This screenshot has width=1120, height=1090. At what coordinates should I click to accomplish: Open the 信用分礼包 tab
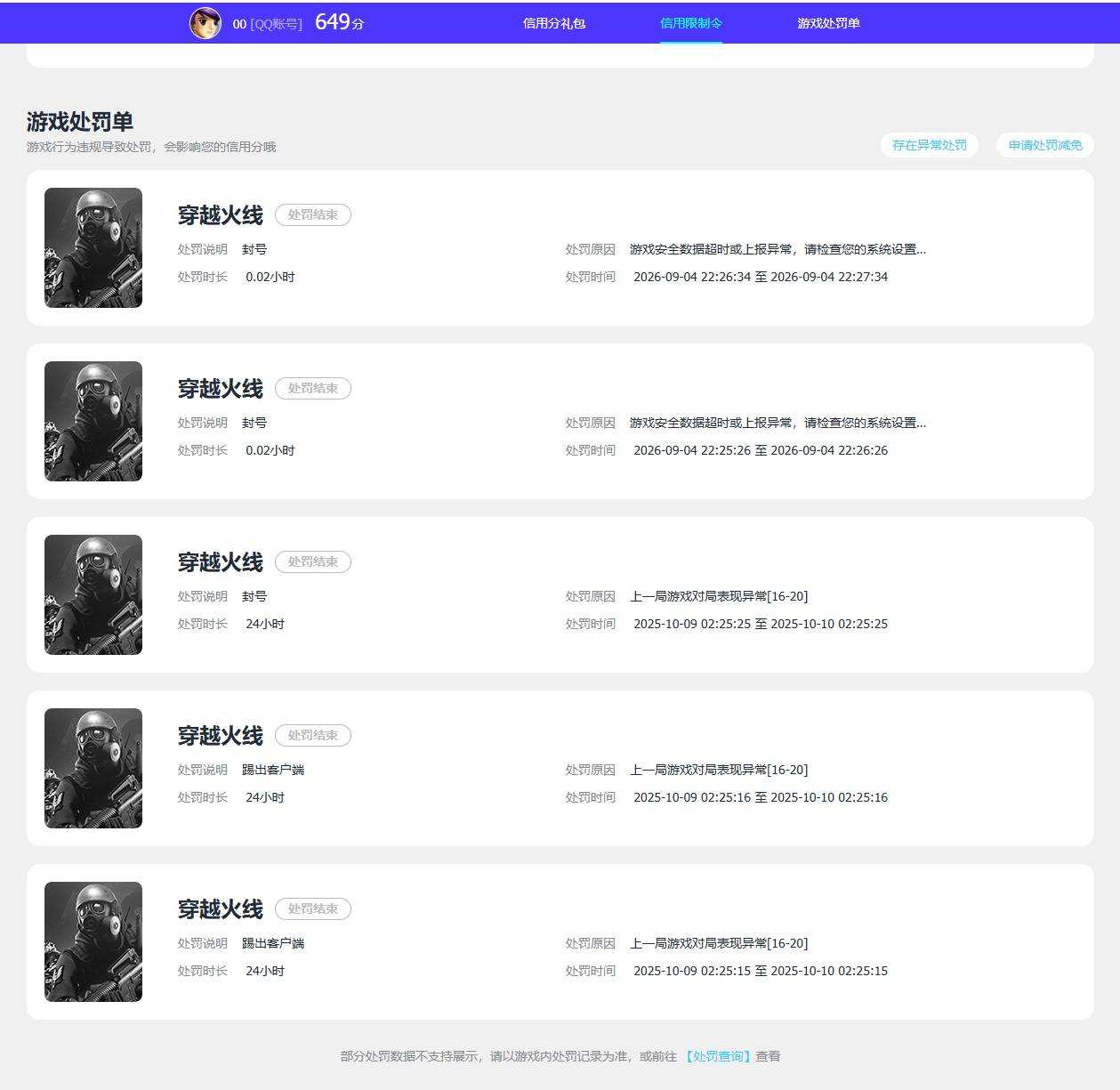(x=554, y=23)
